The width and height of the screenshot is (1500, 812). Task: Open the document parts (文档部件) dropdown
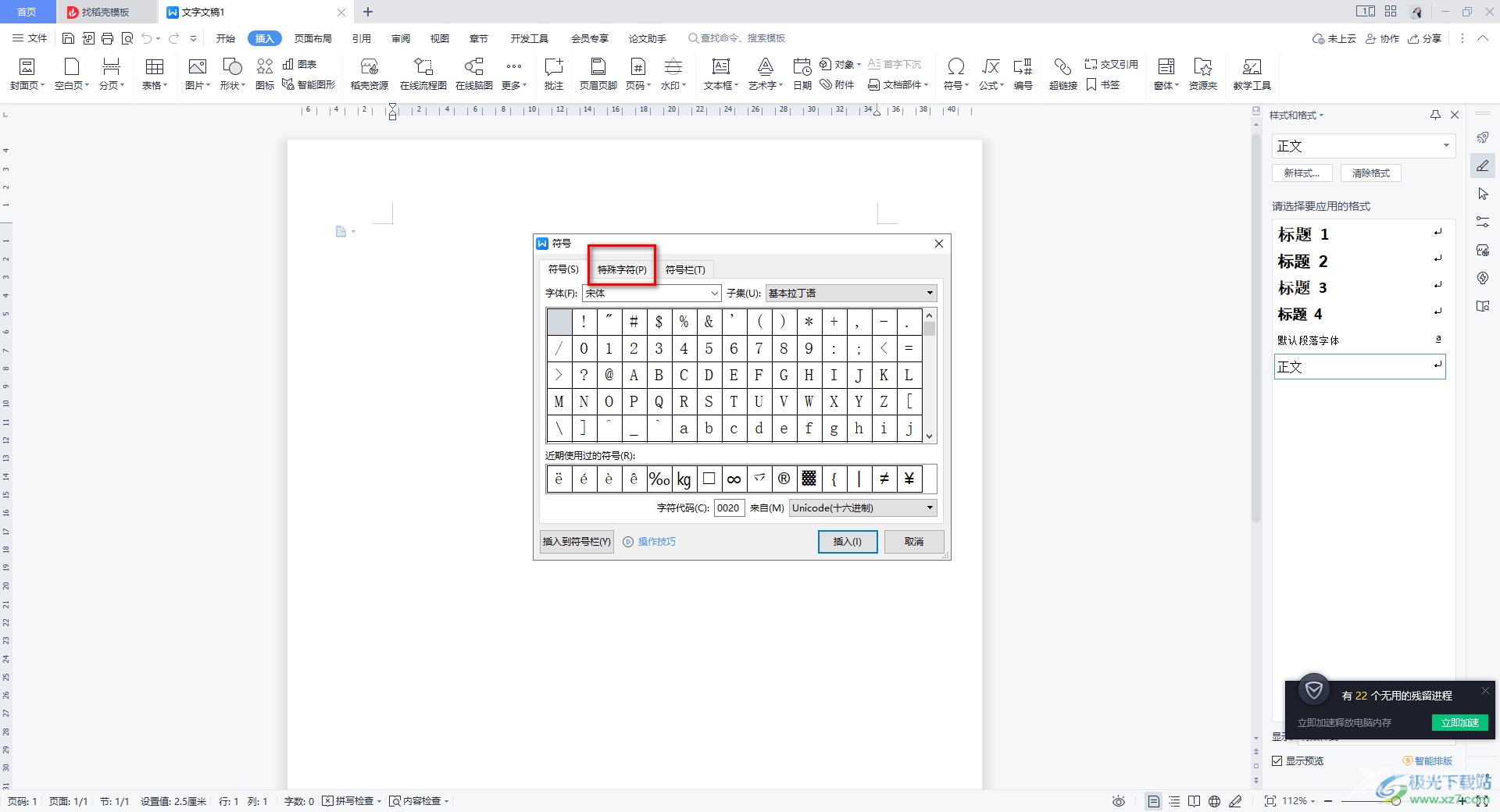(898, 84)
